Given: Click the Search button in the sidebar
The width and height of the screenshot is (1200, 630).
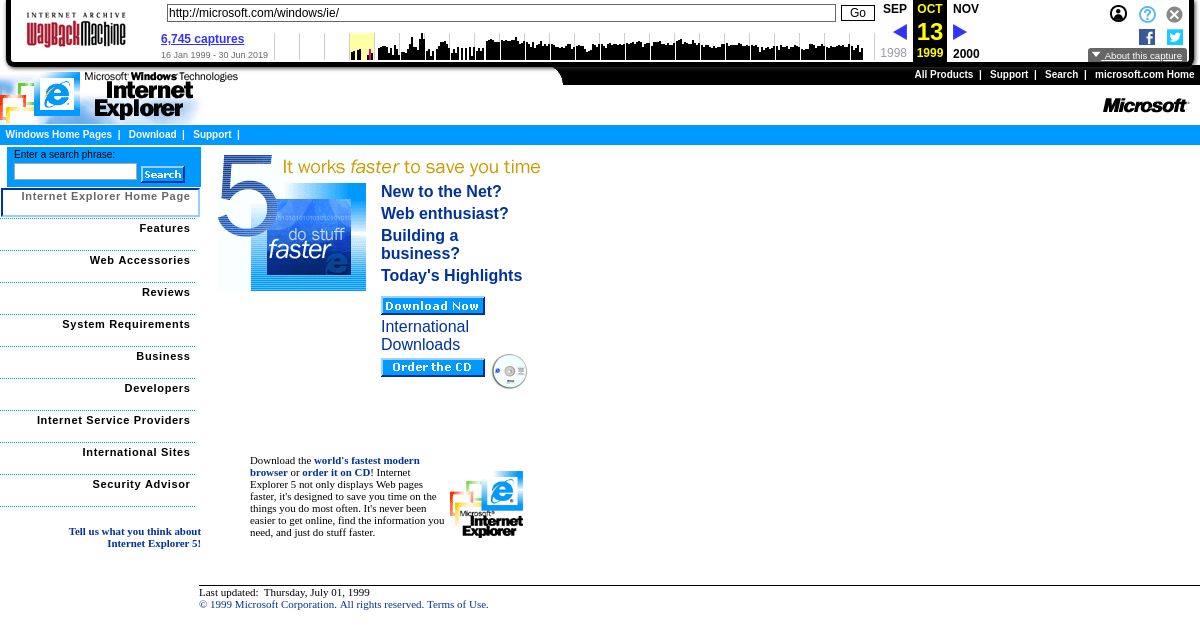Looking at the screenshot, I should [x=163, y=174].
